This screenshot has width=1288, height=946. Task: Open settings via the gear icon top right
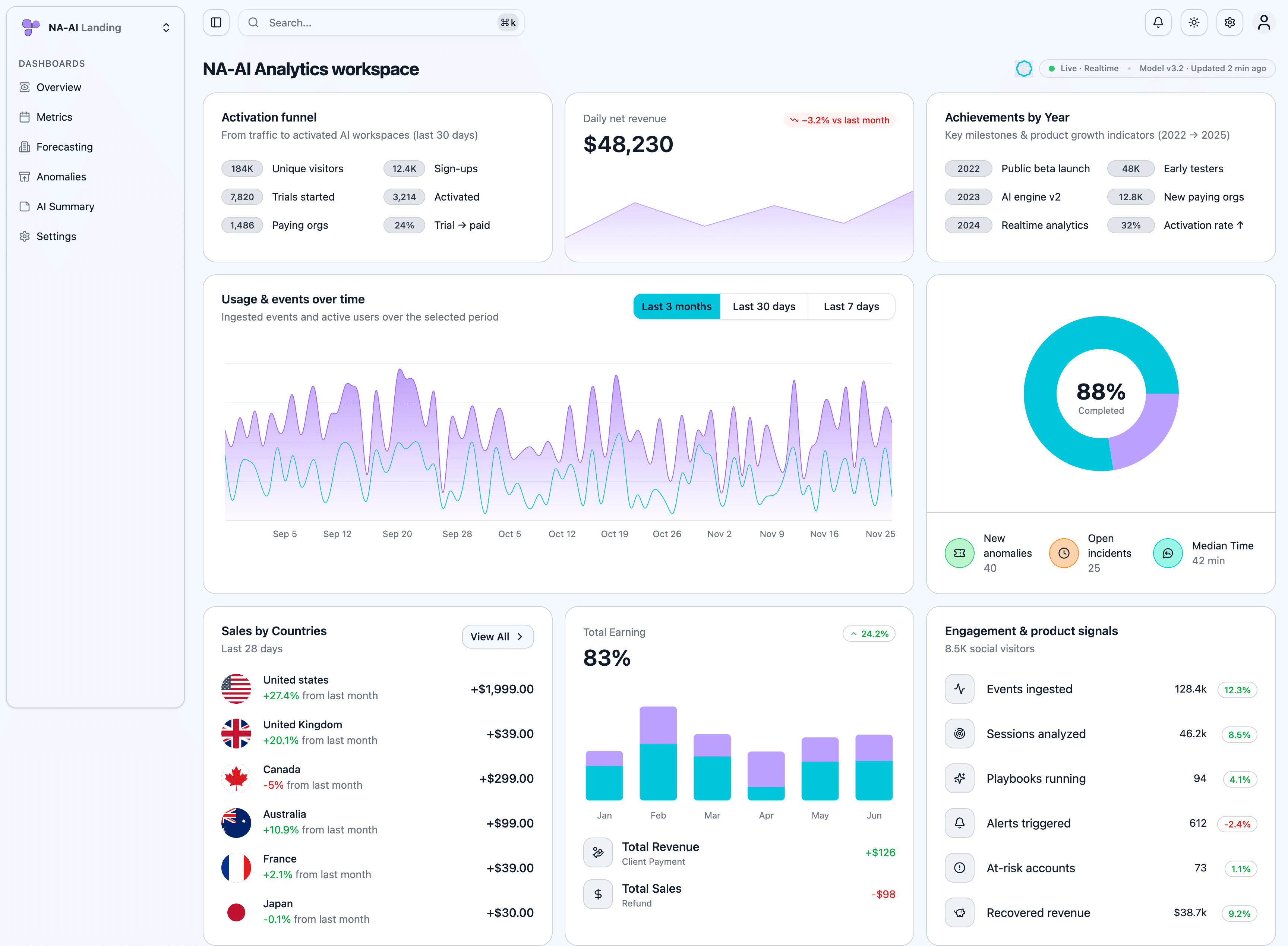coord(1229,22)
